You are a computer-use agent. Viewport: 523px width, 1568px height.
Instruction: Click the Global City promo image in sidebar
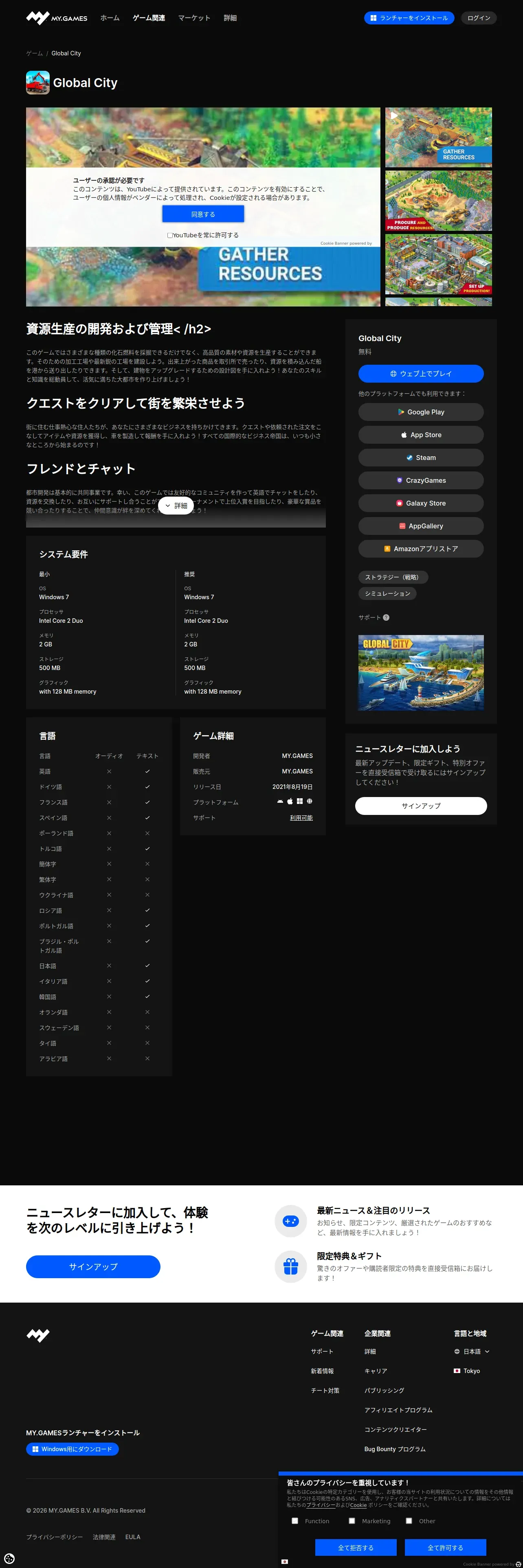(421, 672)
